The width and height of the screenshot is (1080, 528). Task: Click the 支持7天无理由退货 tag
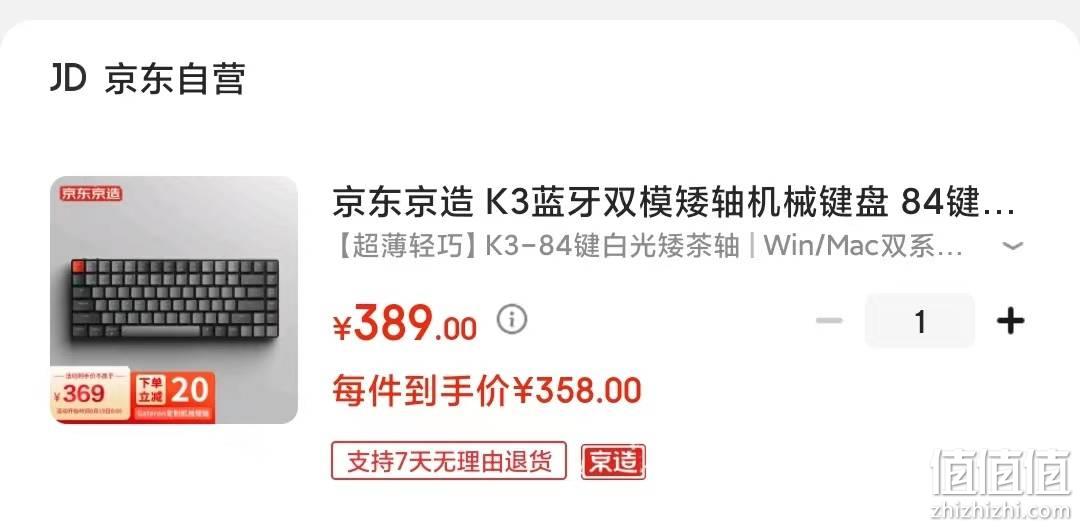(x=449, y=461)
